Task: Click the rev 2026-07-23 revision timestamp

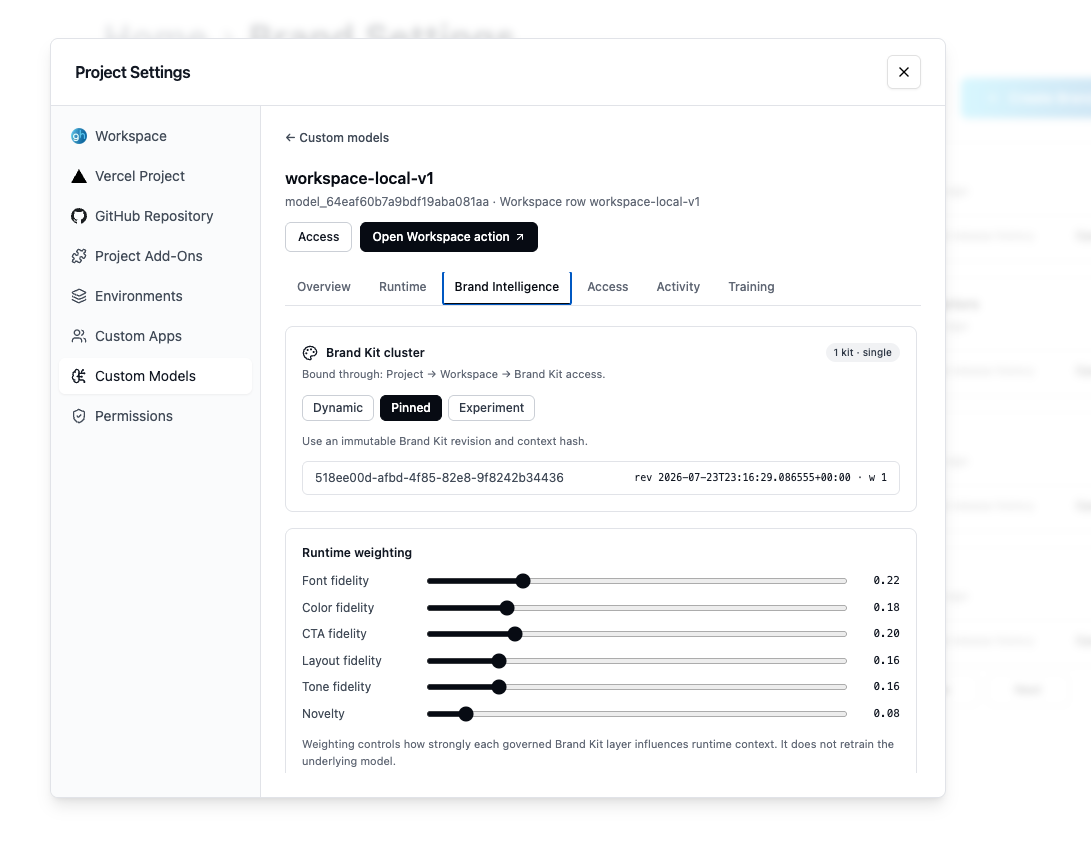Action: click(x=742, y=477)
